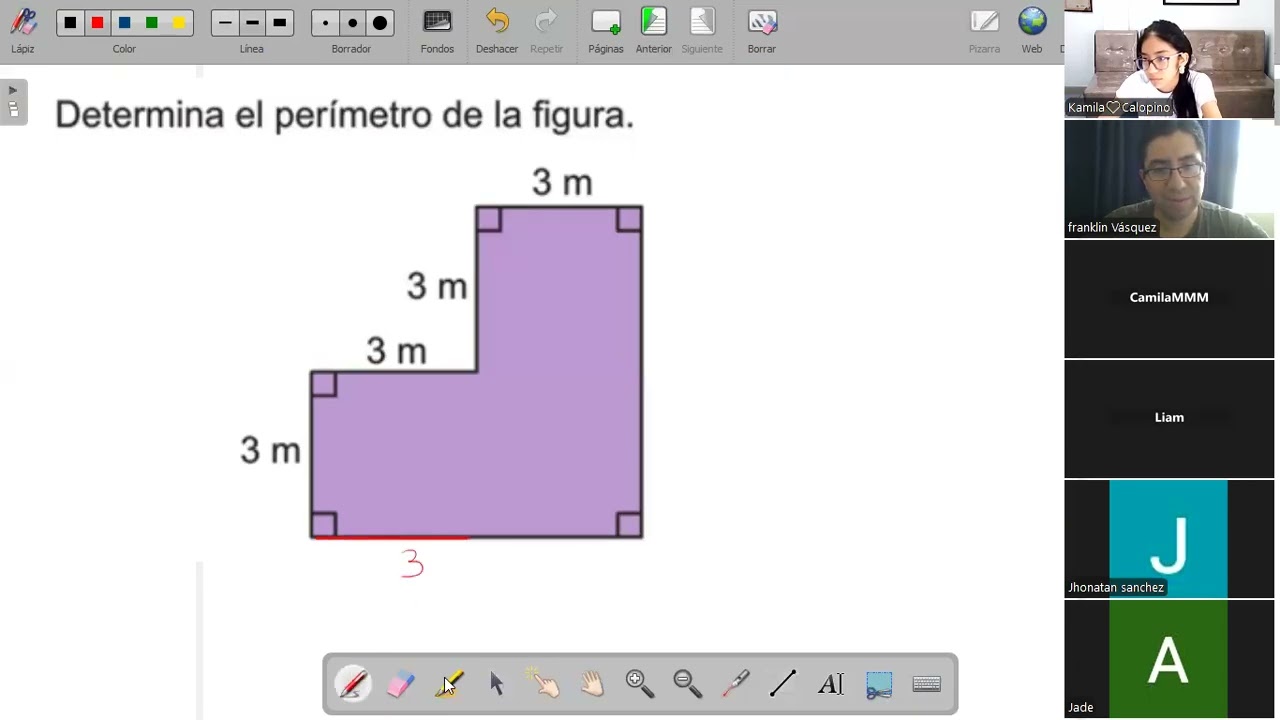
Task: Choose the medium Borrador eraser size
Action: pos(352,23)
